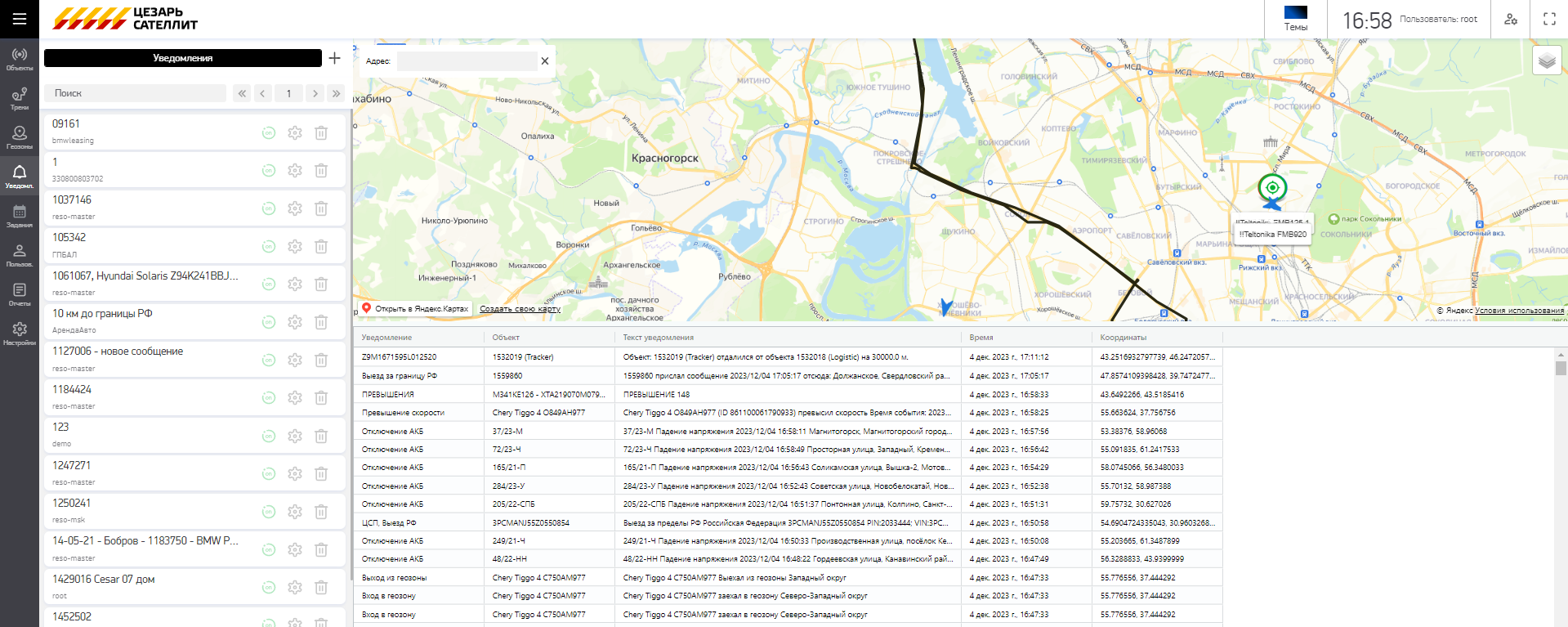The height and width of the screenshot is (627, 1568).
Task: Toggle on/off for notification 09161
Action: [x=269, y=132]
